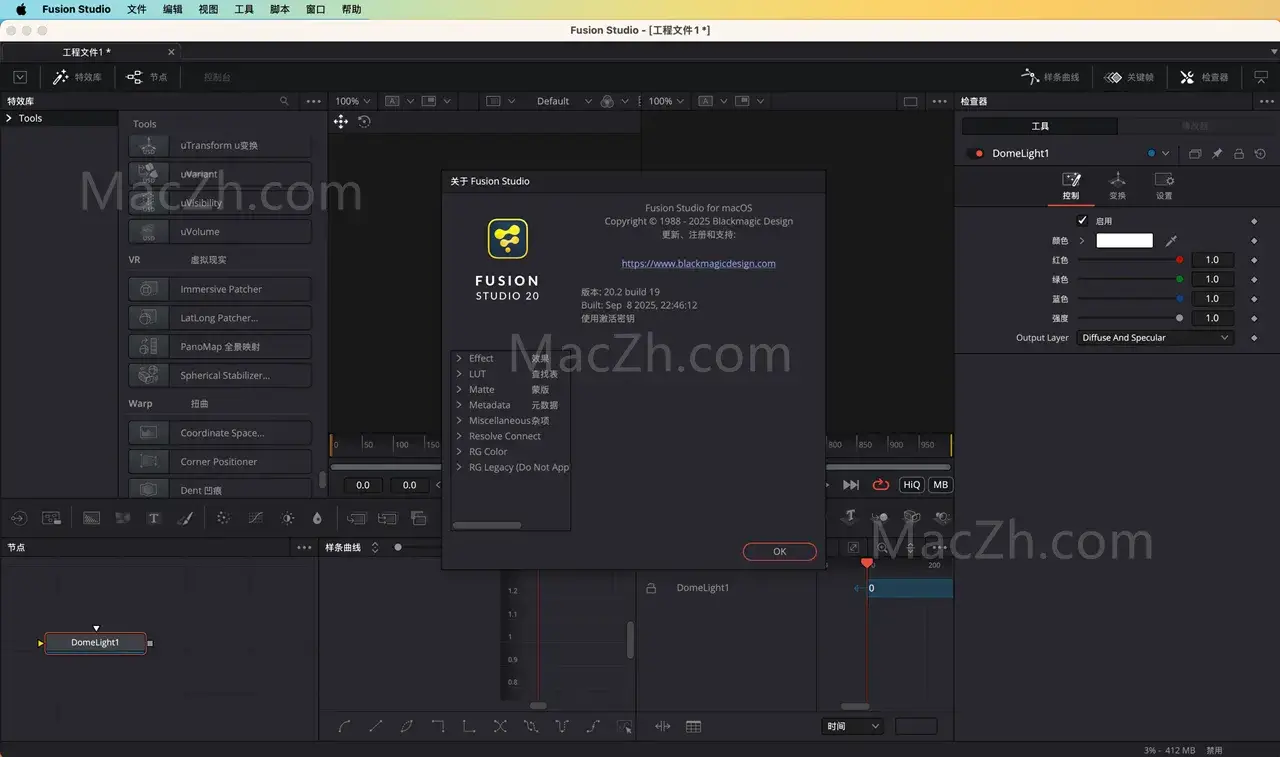The image size is (1280, 757).
Task: Adjust the 蓝色 blue slider
Action: (x=1130, y=299)
